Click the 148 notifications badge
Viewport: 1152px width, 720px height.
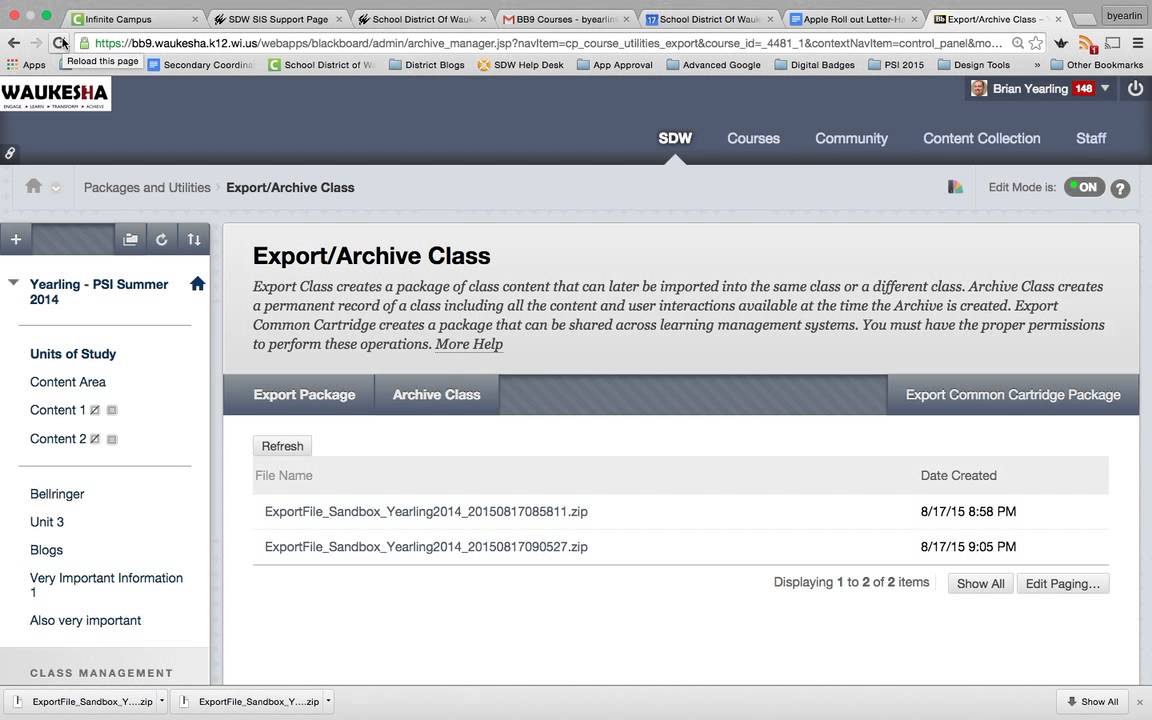pos(1084,88)
